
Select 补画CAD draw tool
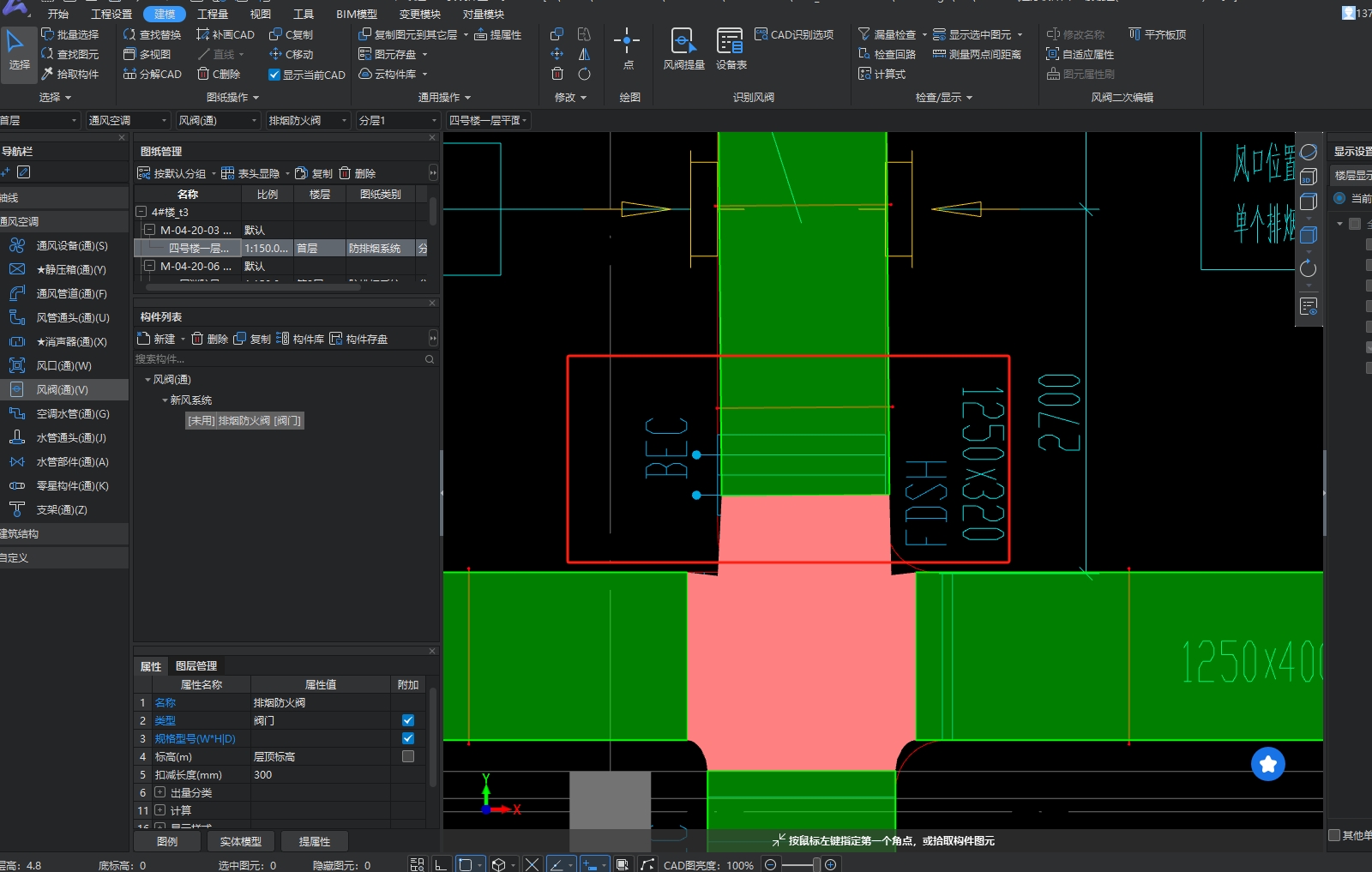coord(226,34)
